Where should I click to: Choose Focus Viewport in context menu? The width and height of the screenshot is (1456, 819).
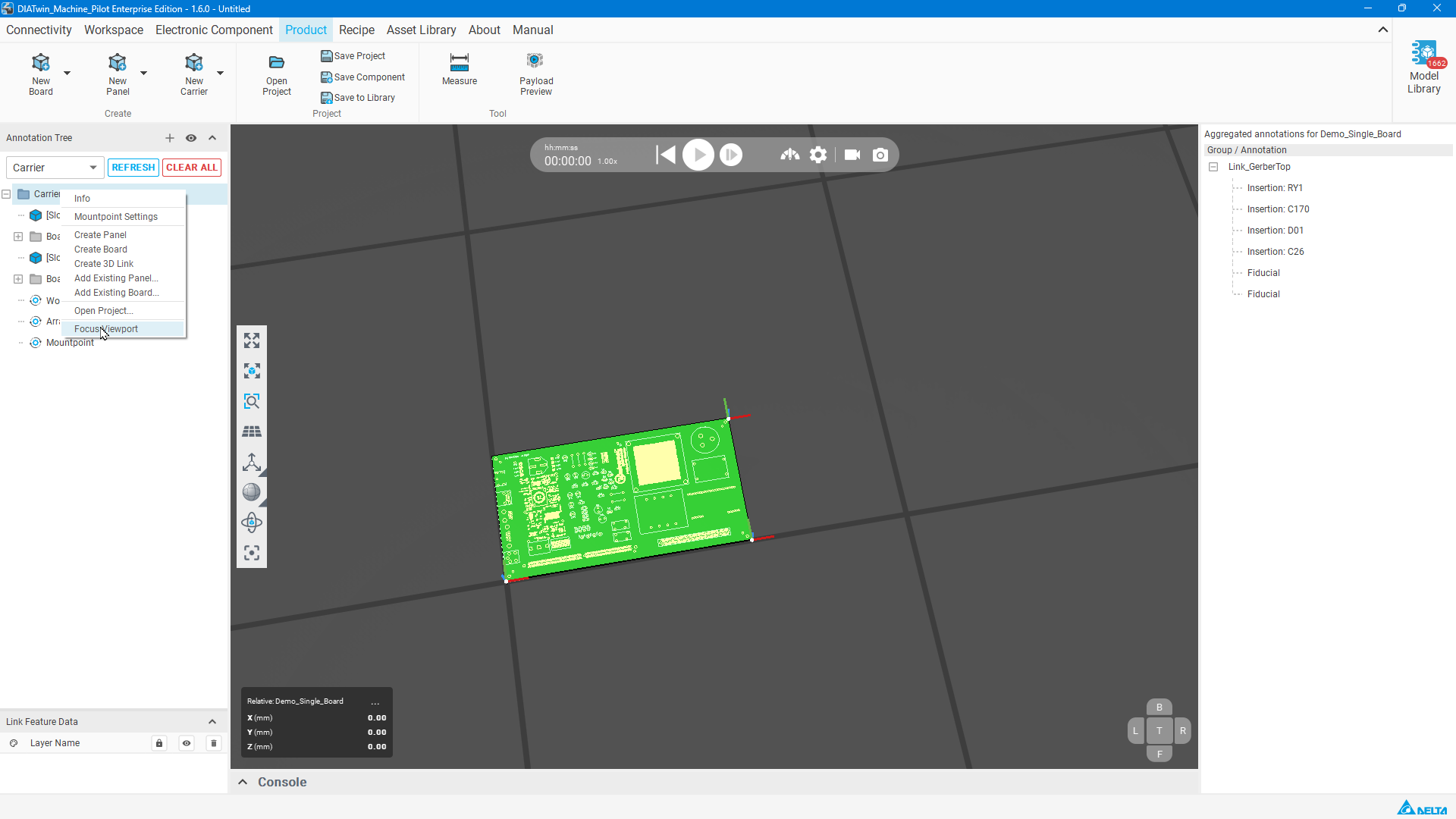tap(124, 329)
